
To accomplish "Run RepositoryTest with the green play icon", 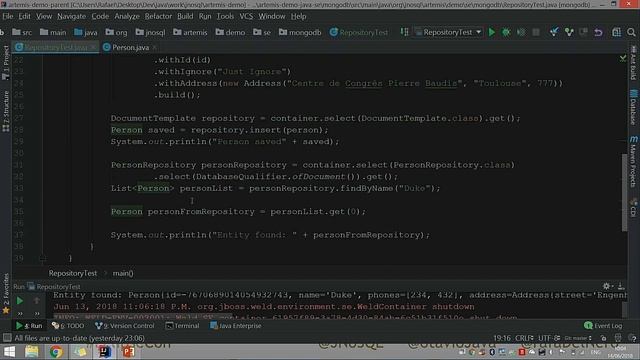I will point(492,32).
